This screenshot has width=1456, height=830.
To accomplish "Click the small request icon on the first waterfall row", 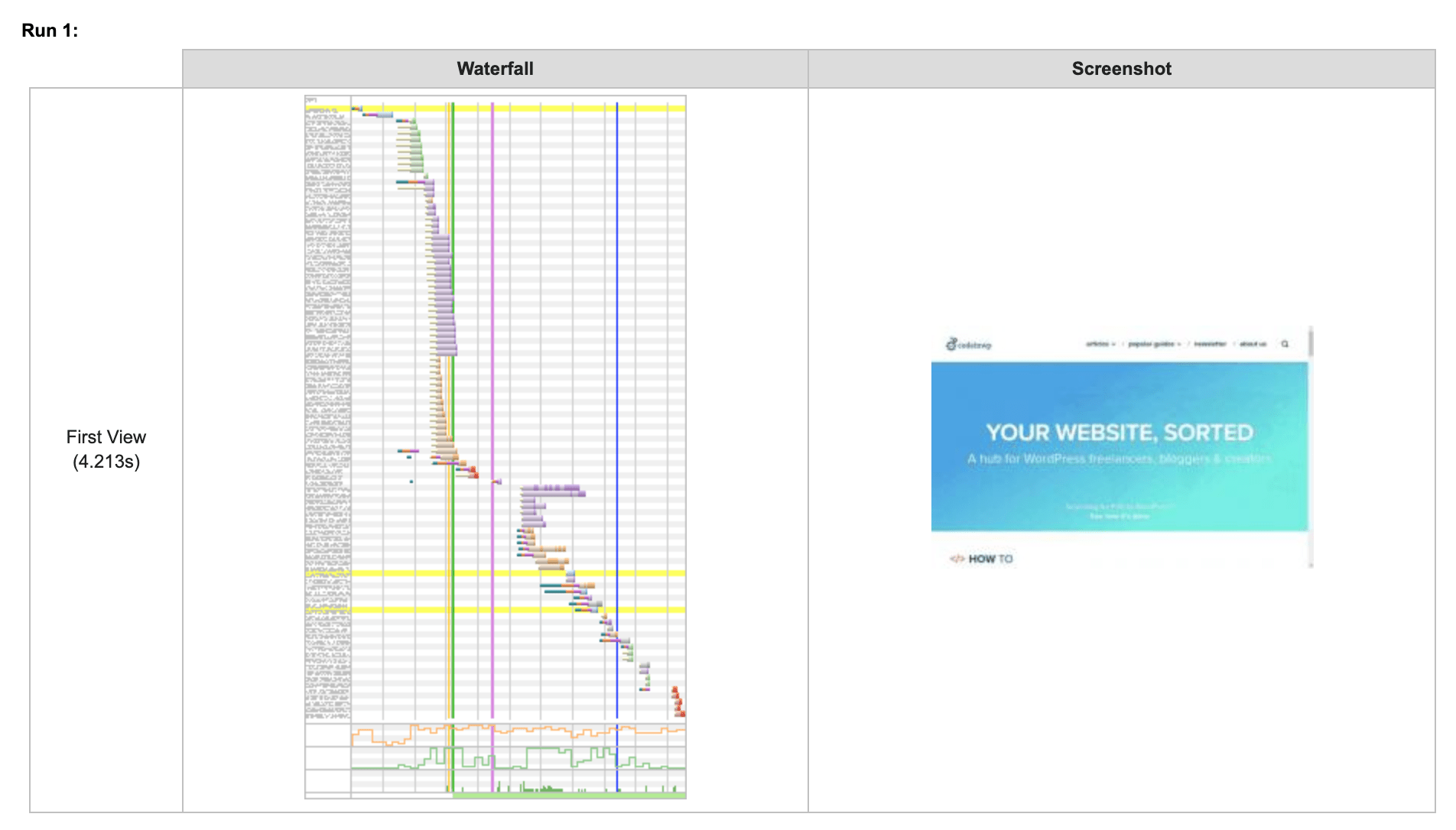I will pos(356,108).
